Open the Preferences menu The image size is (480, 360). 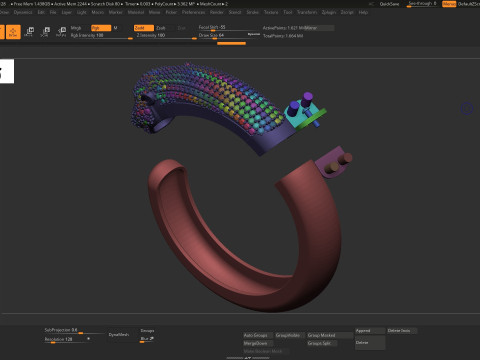[193, 12]
